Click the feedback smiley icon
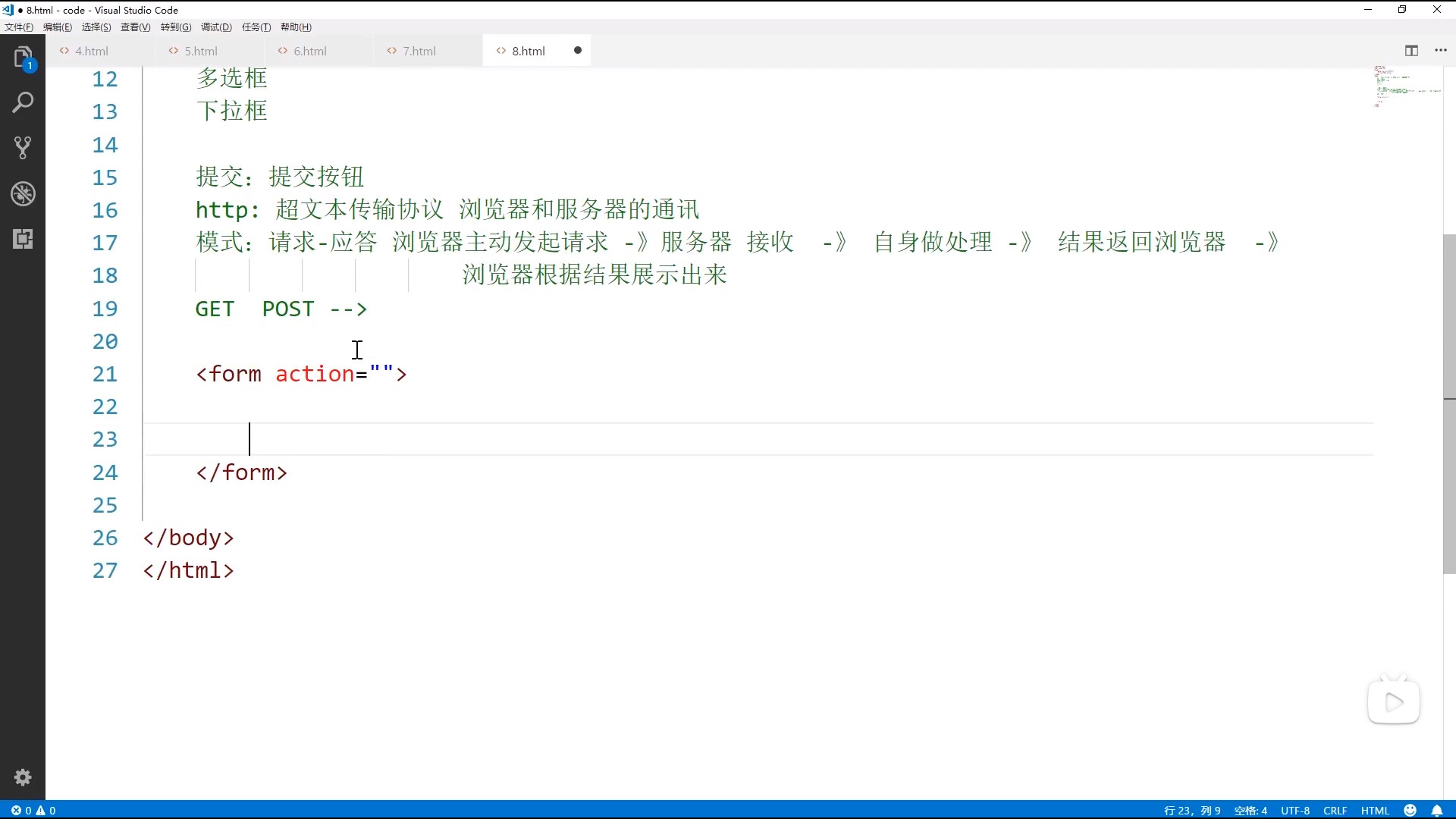Viewport: 1456px width, 819px height. point(1410,811)
